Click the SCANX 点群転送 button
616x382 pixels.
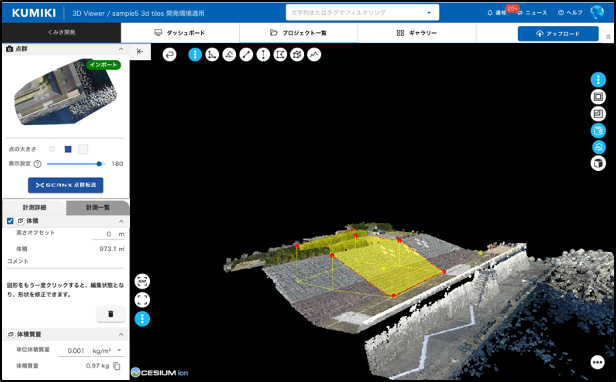tap(66, 185)
